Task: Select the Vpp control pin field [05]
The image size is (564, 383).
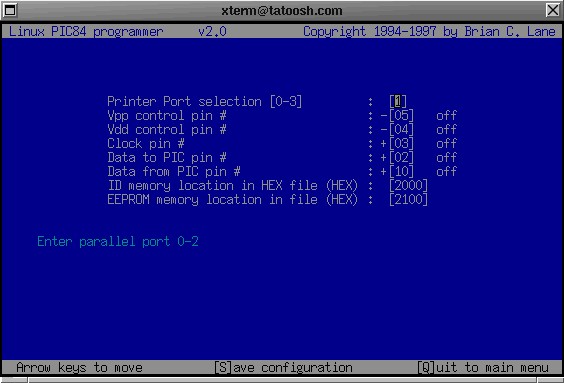Action: pyautogui.click(x=401, y=115)
